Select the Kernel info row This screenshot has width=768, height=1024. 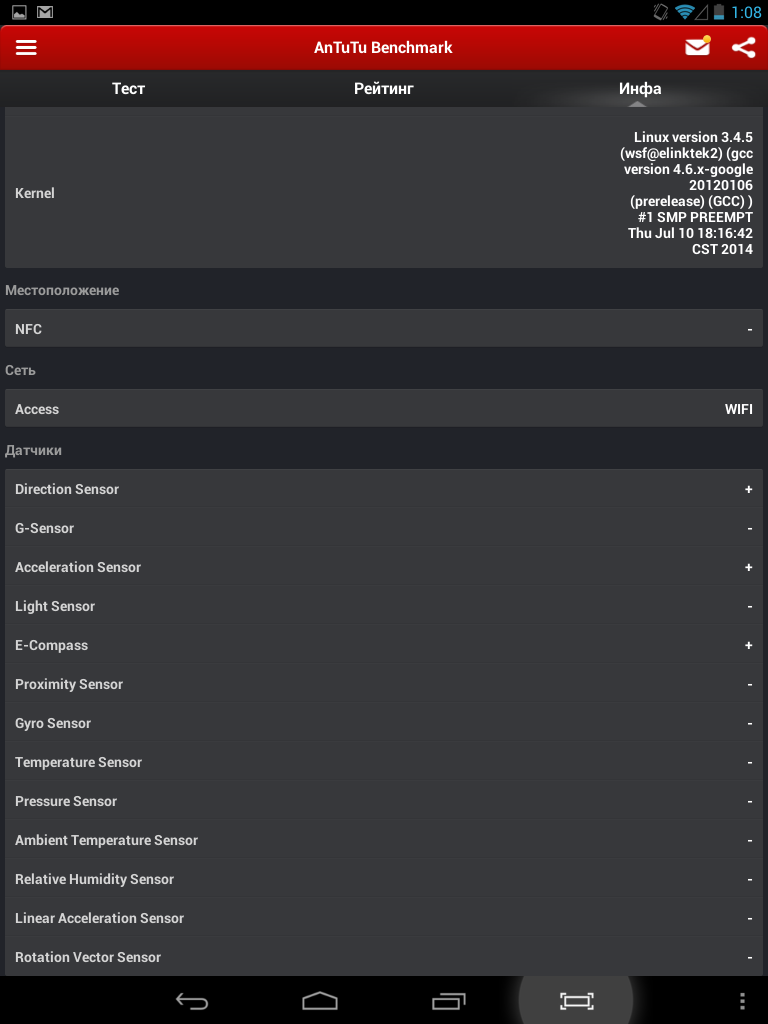[x=384, y=193]
